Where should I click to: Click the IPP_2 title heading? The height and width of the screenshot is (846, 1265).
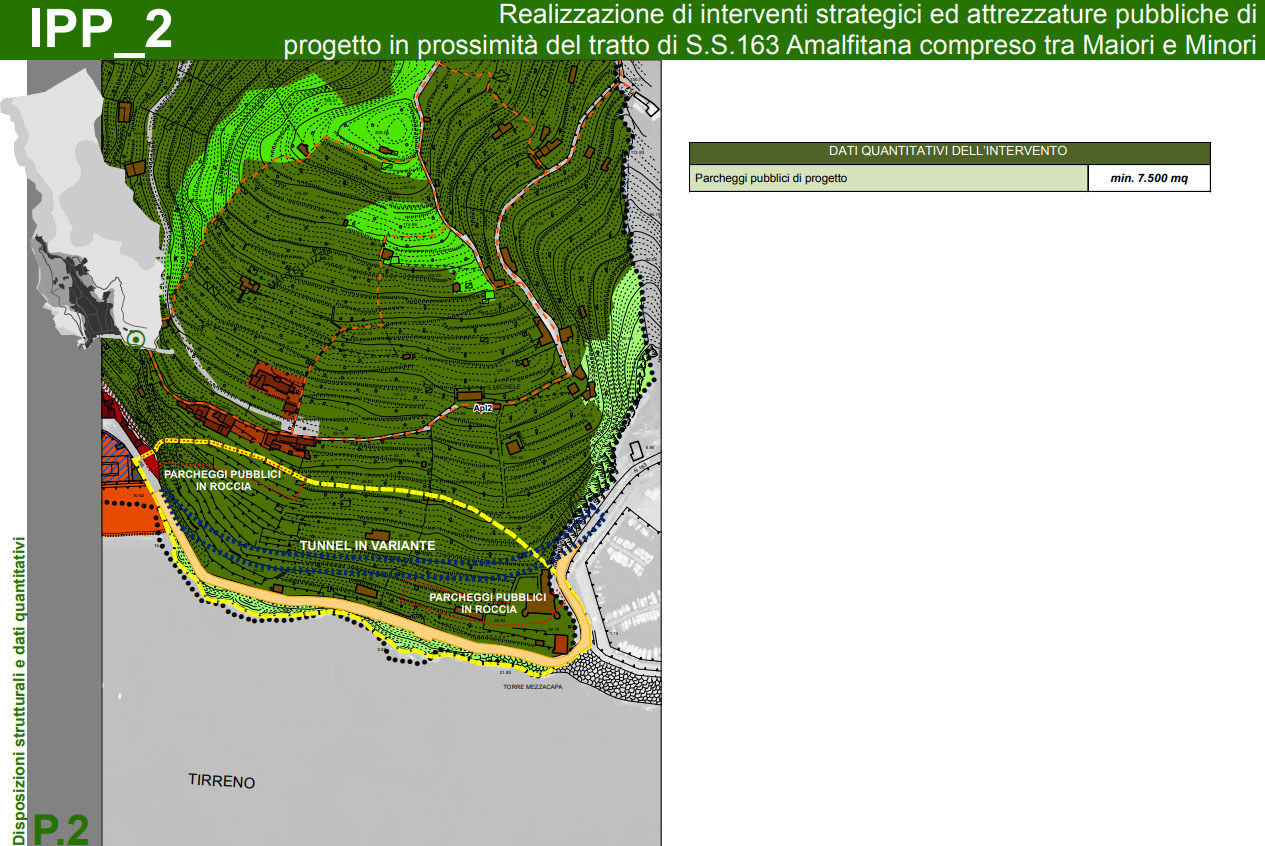[x=100, y=30]
